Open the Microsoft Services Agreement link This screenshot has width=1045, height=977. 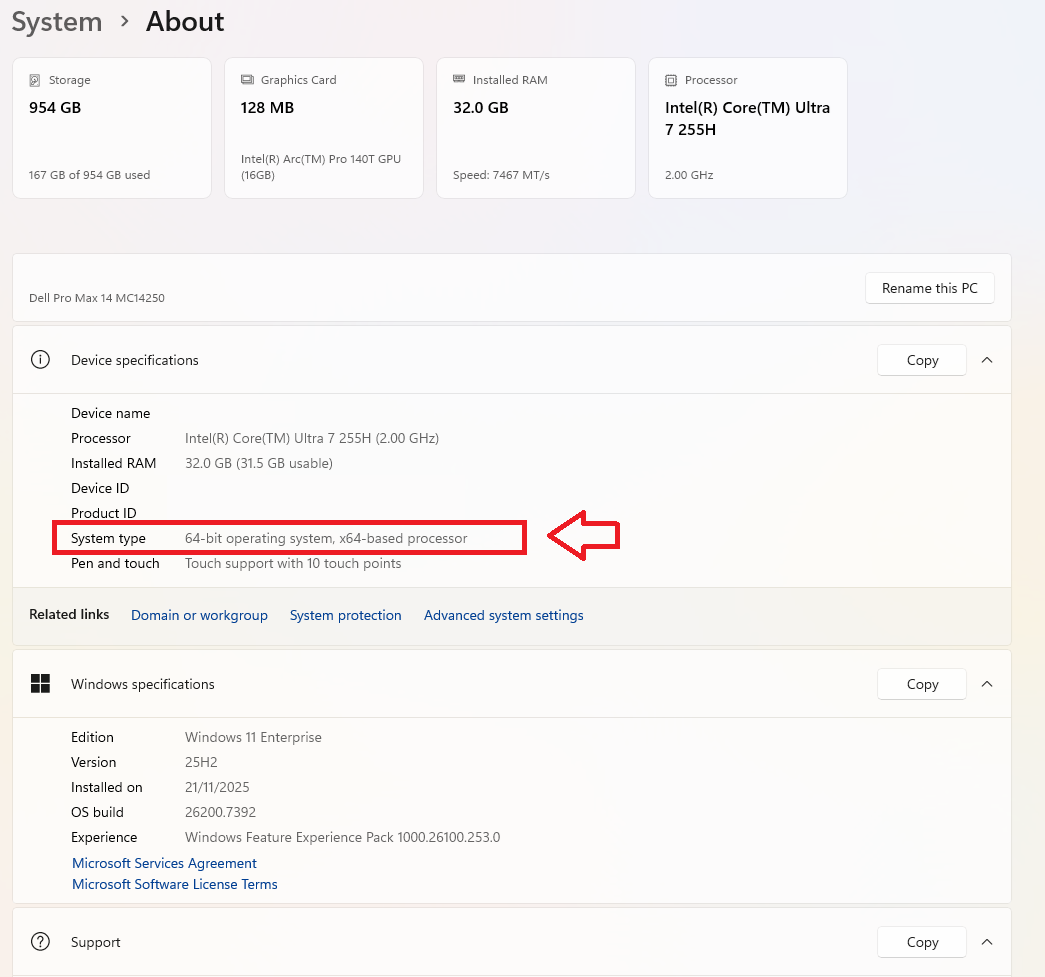pos(164,863)
